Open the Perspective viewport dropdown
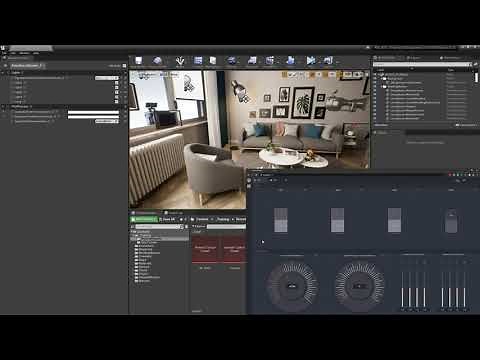 pos(147,75)
